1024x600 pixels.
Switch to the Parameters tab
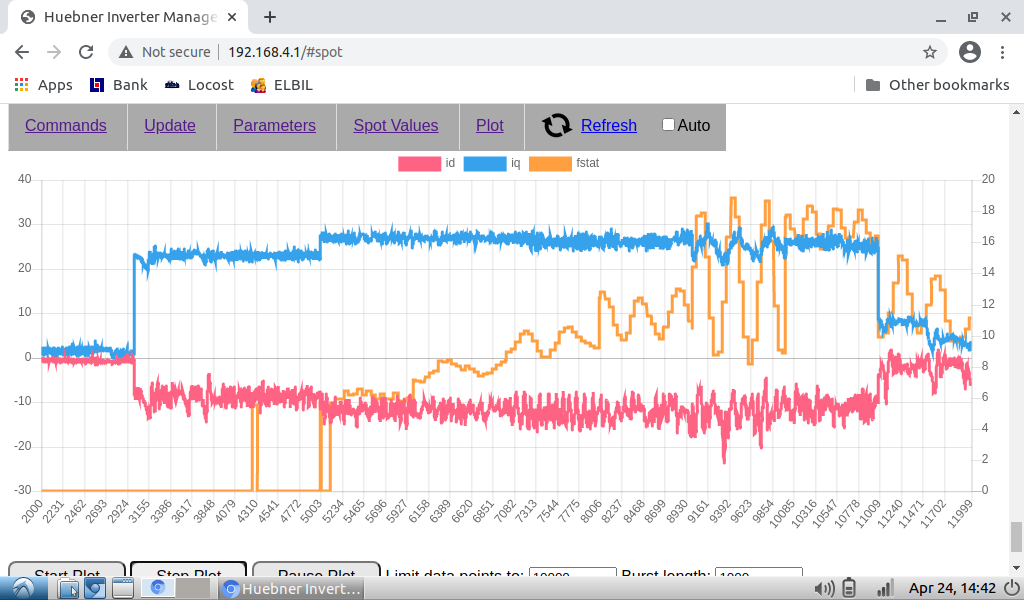click(274, 126)
